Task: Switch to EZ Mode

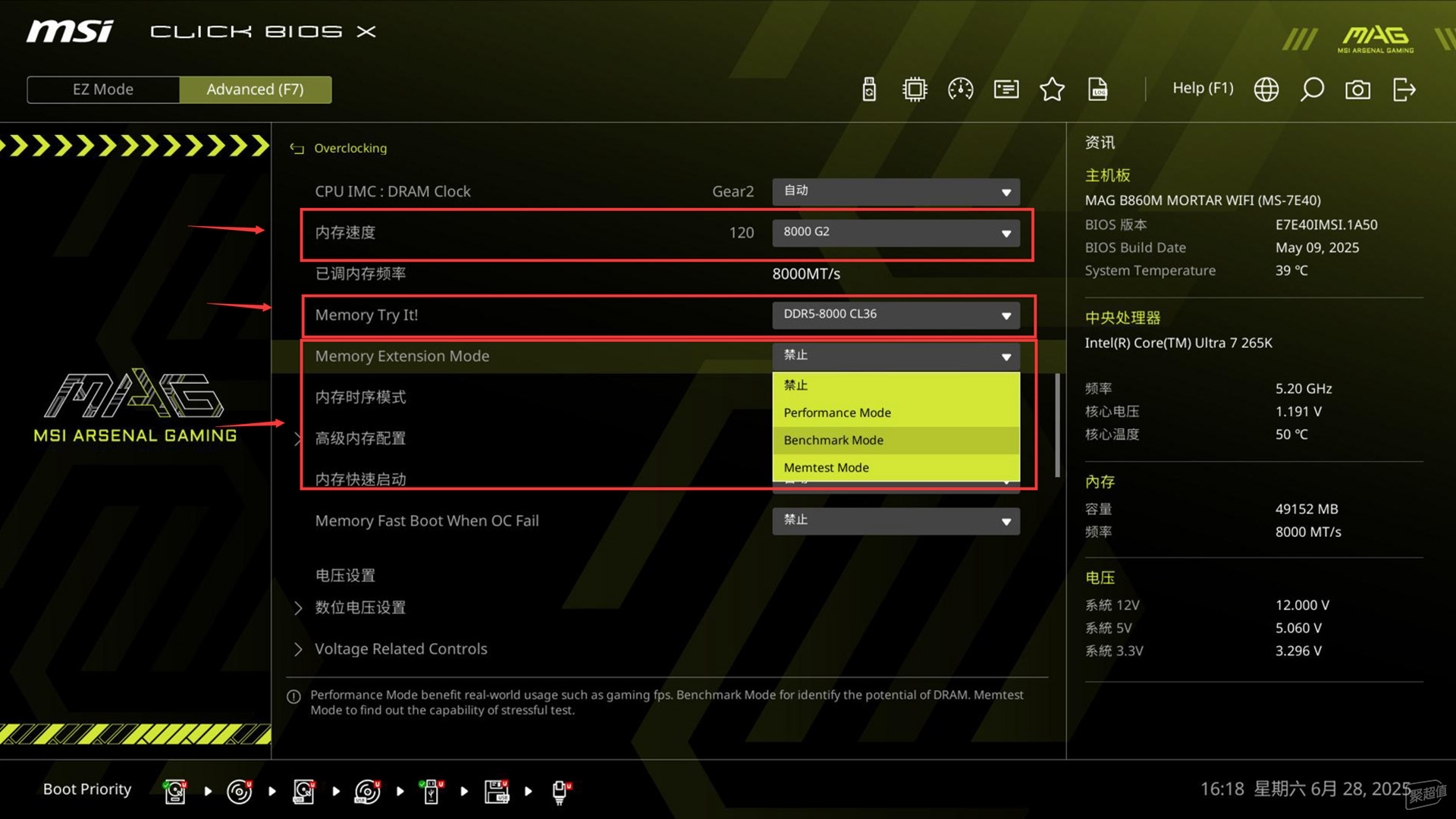Action: 103,89
